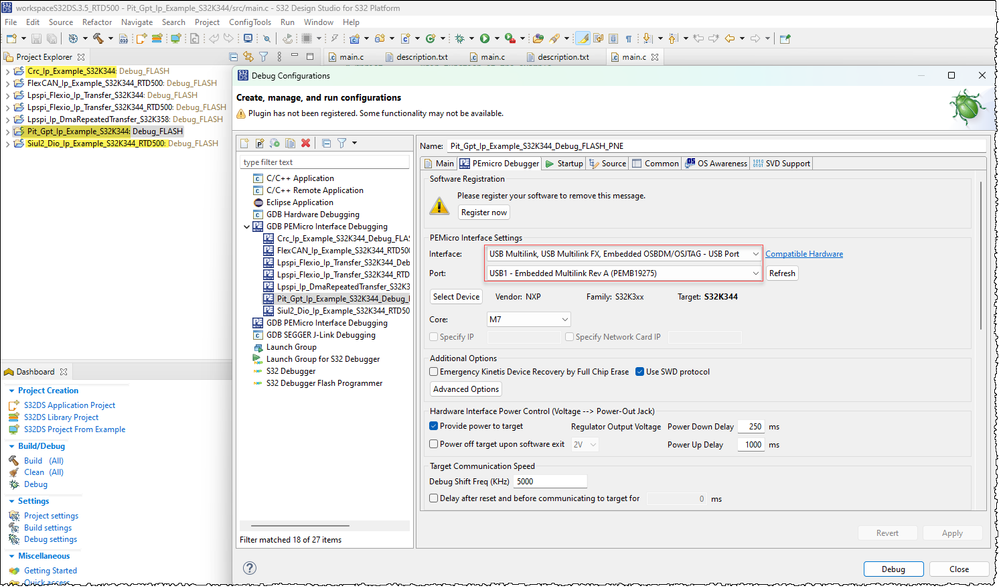
Task: Launch the Run icon on the main toolbar
Action: point(483,40)
